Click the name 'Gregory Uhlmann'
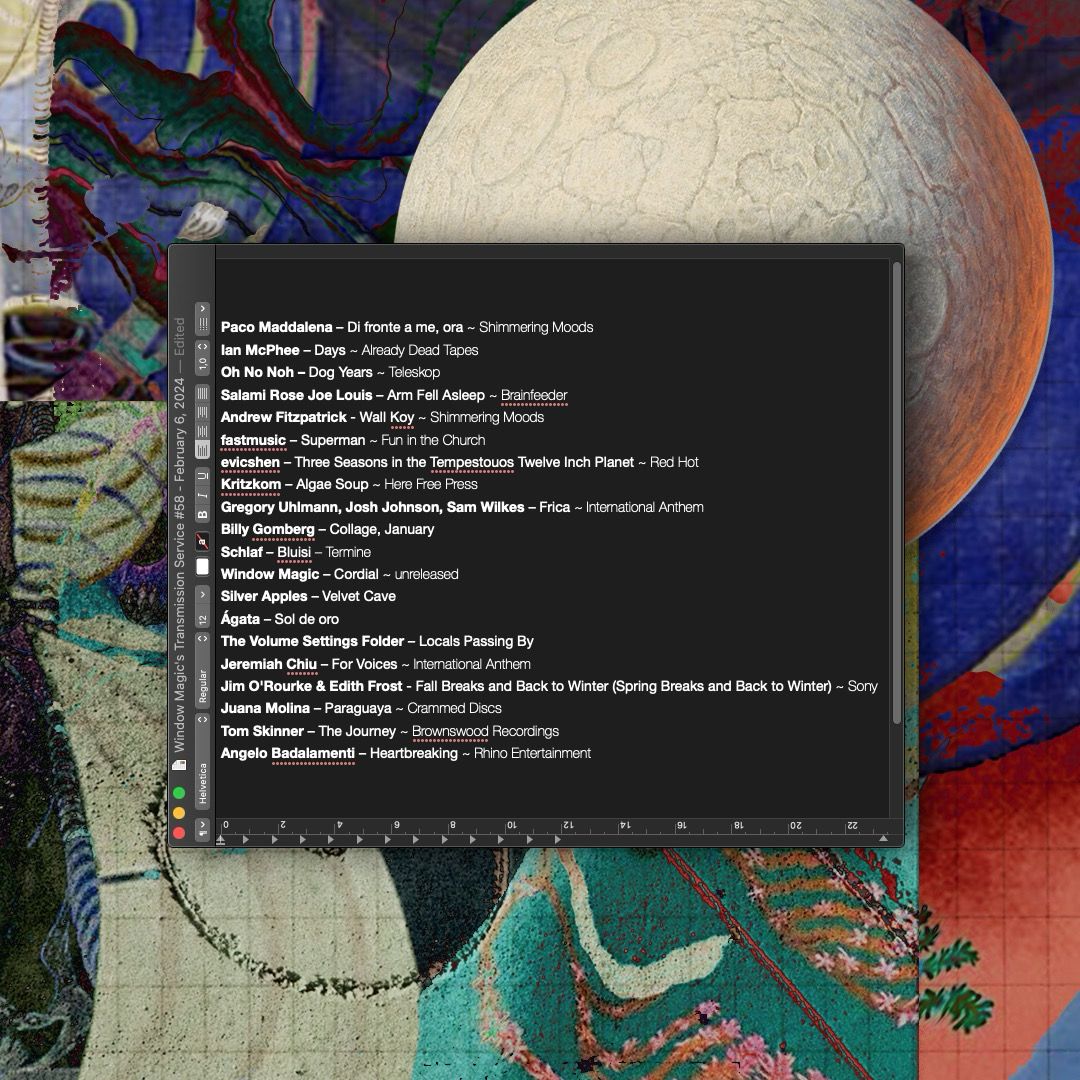Image resolution: width=1080 pixels, height=1080 pixels. (279, 507)
